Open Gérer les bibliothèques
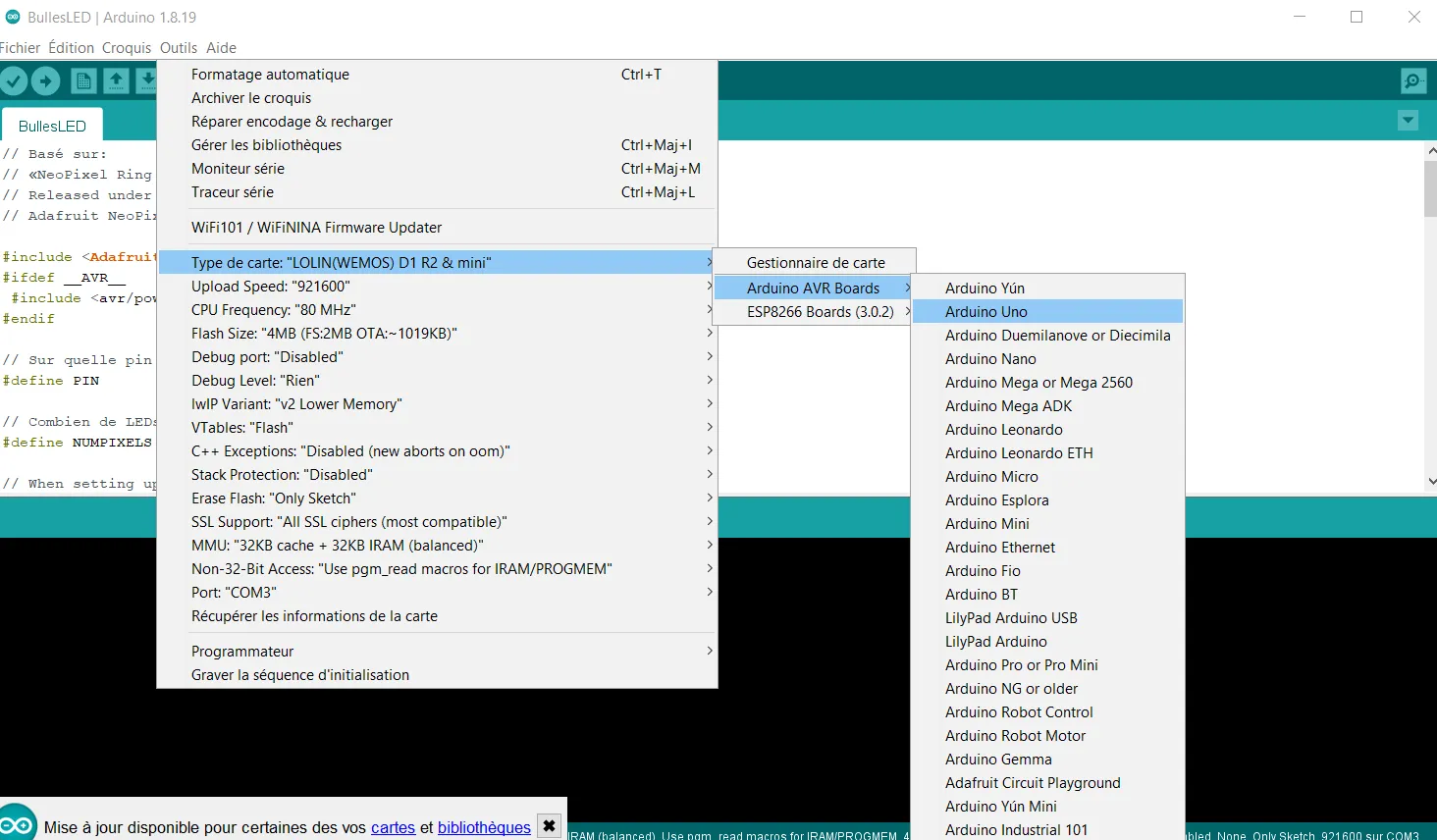 click(x=437, y=145)
